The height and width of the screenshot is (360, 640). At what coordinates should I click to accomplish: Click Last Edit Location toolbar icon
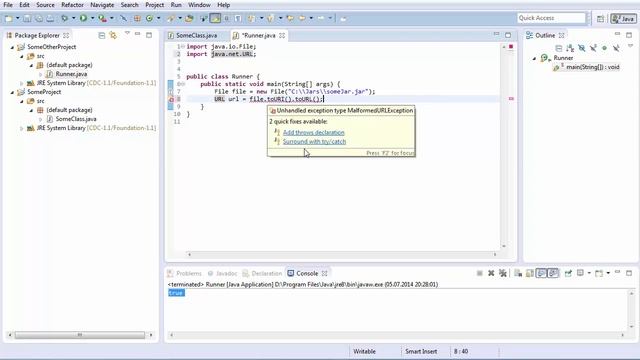coord(290,18)
